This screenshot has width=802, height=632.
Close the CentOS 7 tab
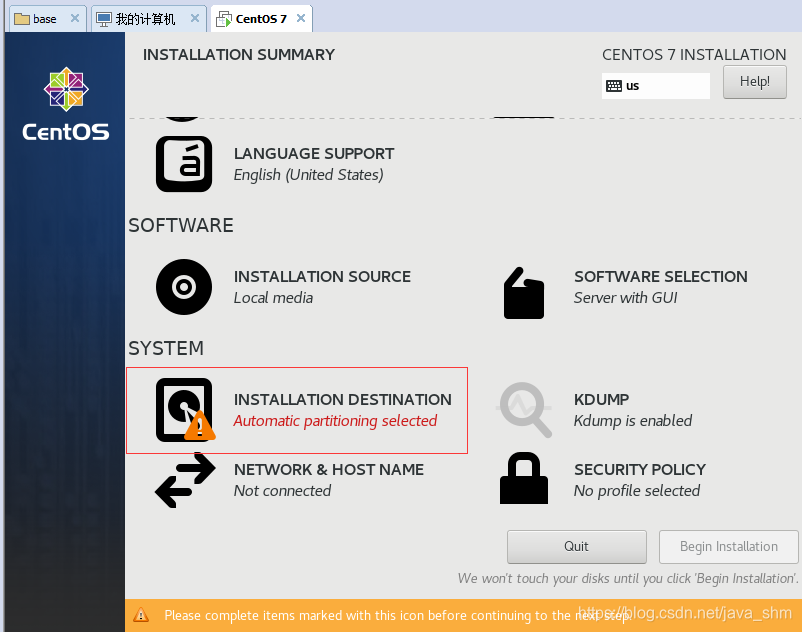point(301,18)
